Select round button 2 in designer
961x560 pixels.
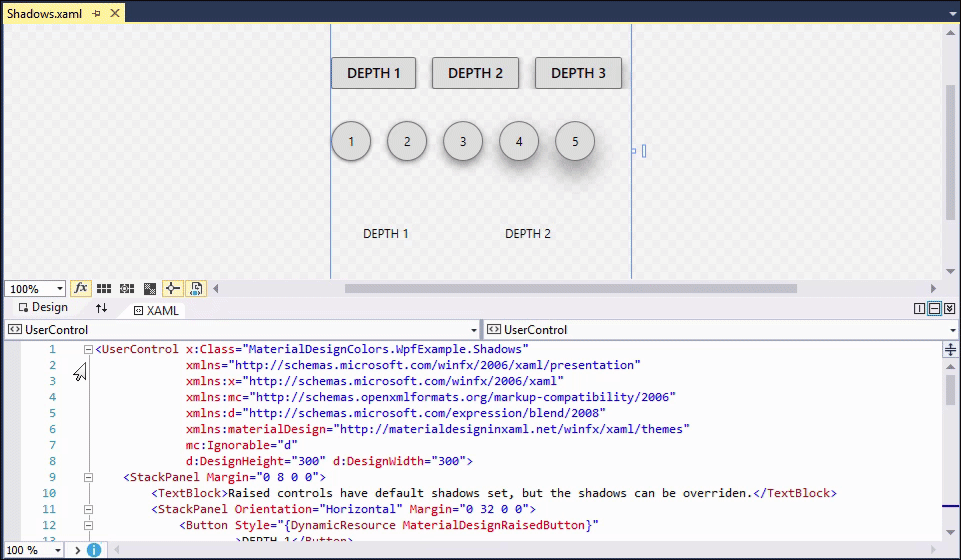click(407, 142)
